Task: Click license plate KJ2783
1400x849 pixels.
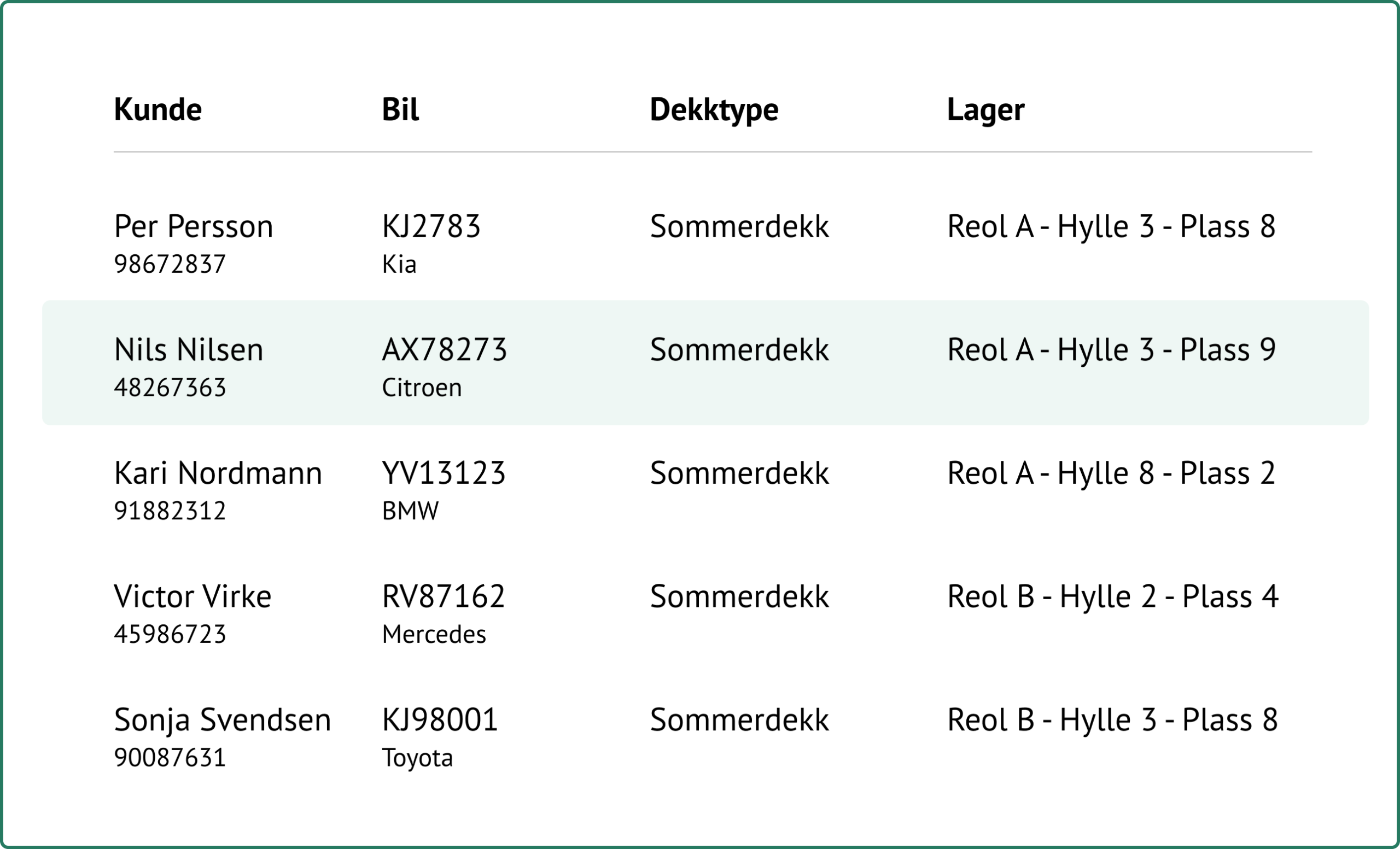Action: (x=431, y=226)
